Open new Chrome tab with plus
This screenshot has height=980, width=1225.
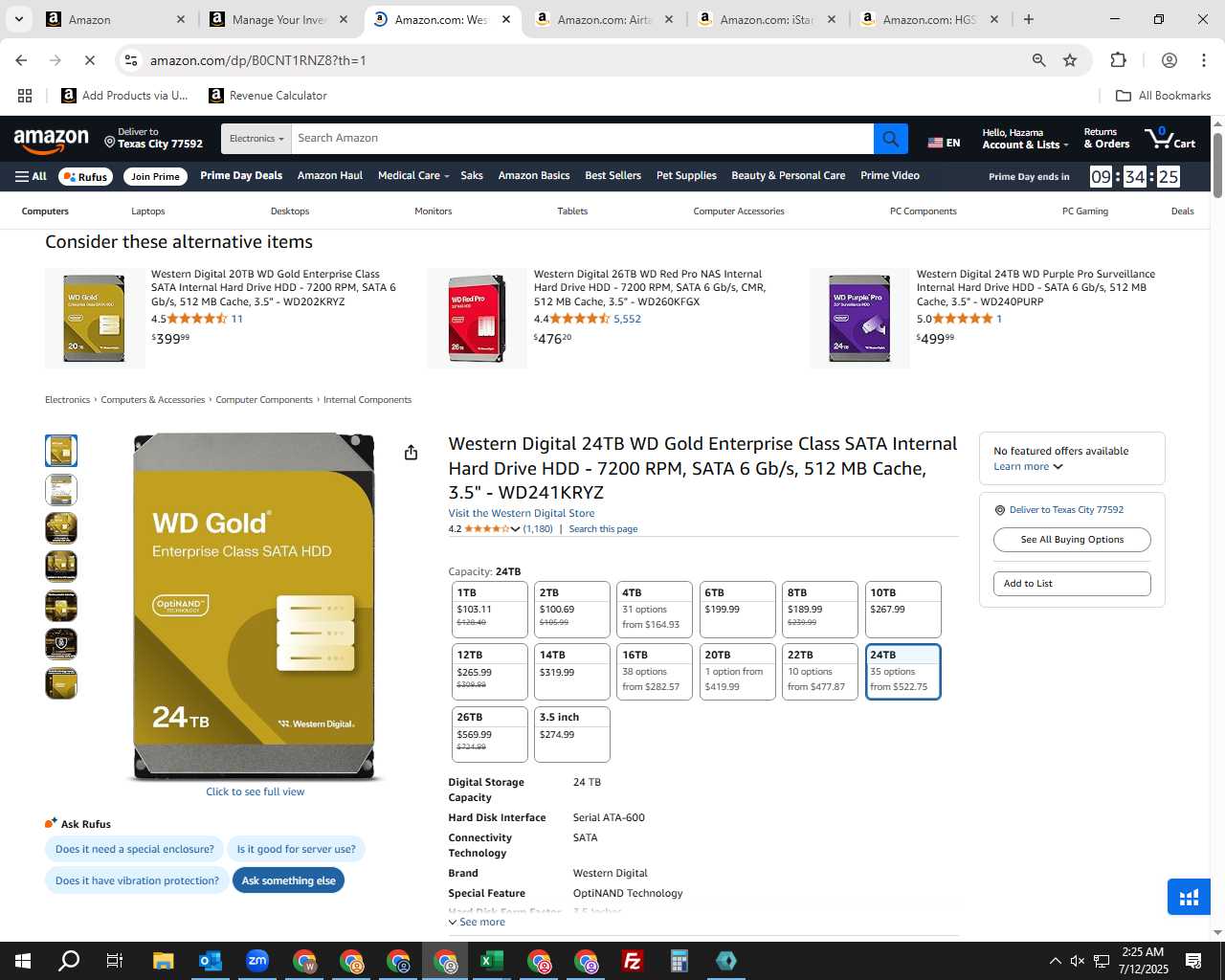1029,19
